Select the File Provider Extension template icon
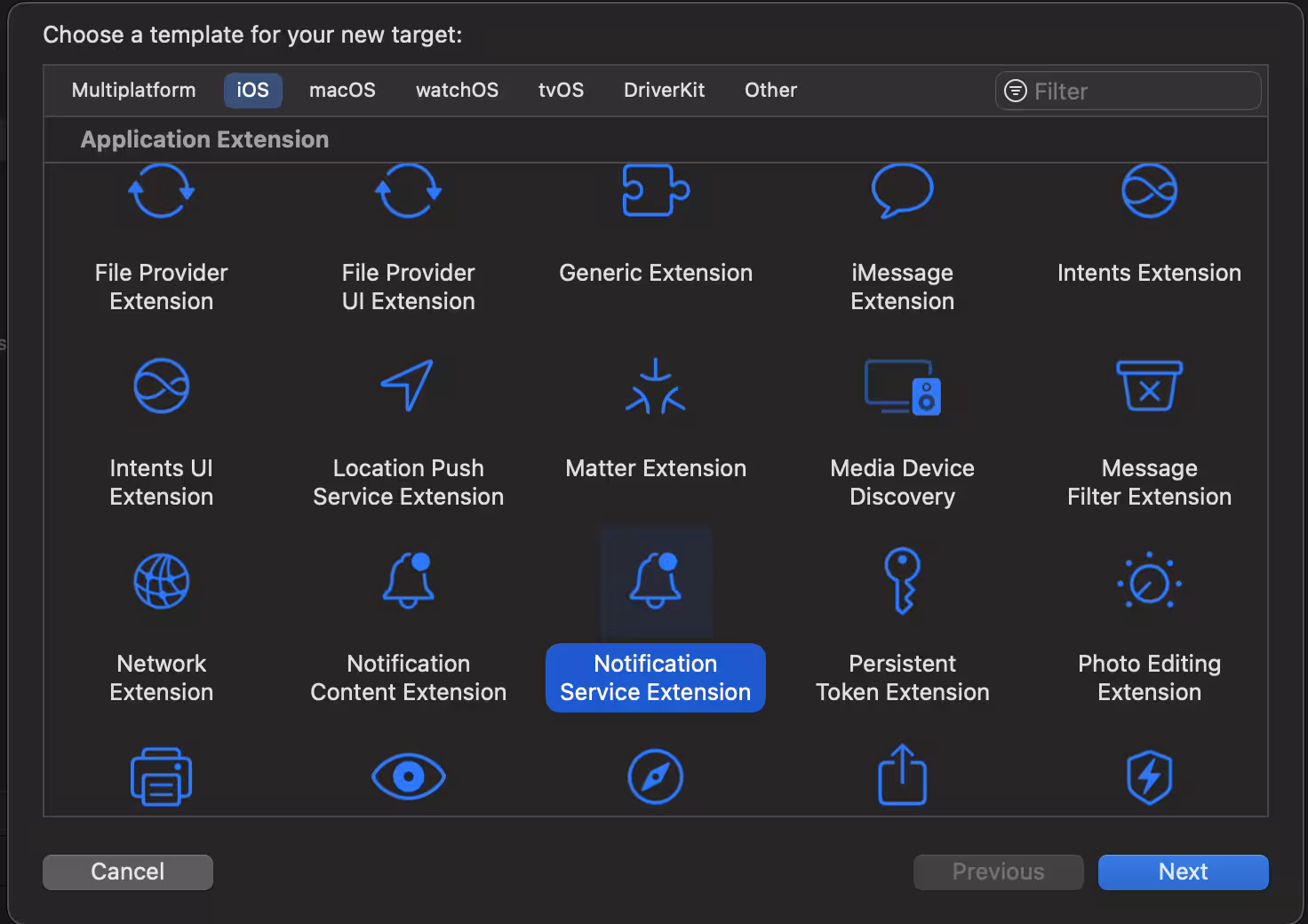 (x=161, y=192)
